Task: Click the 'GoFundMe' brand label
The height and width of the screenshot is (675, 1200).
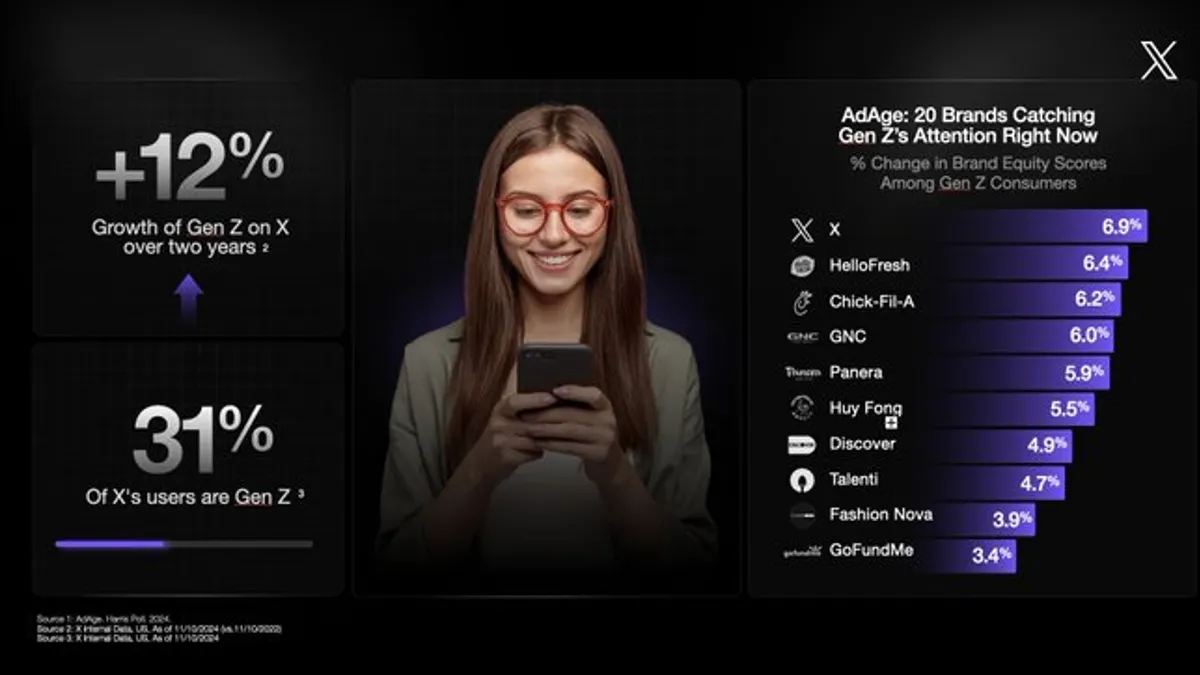Action: click(871, 550)
